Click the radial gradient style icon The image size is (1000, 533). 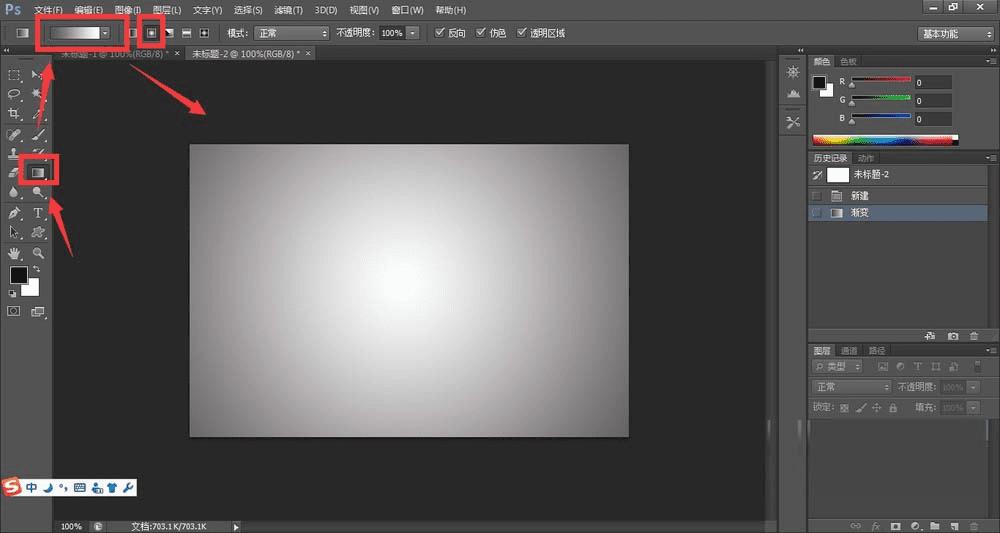(151, 33)
